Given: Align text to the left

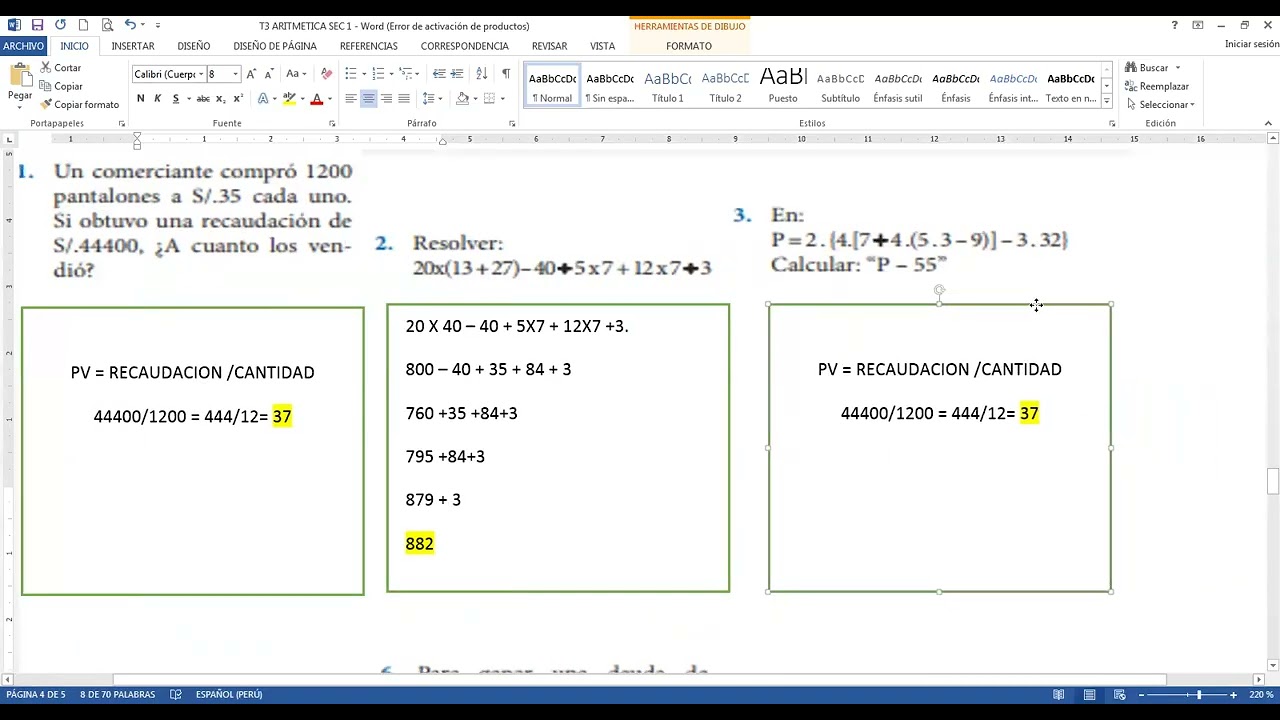Looking at the screenshot, I should [x=351, y=98].
